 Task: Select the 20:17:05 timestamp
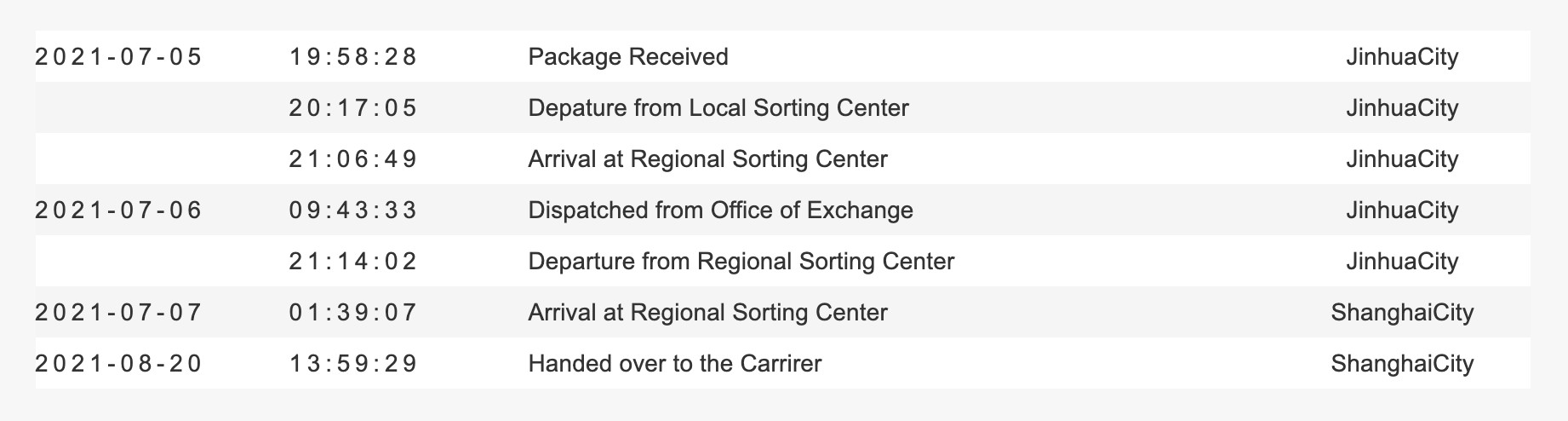pyautogui.click(x=353, y=108)
